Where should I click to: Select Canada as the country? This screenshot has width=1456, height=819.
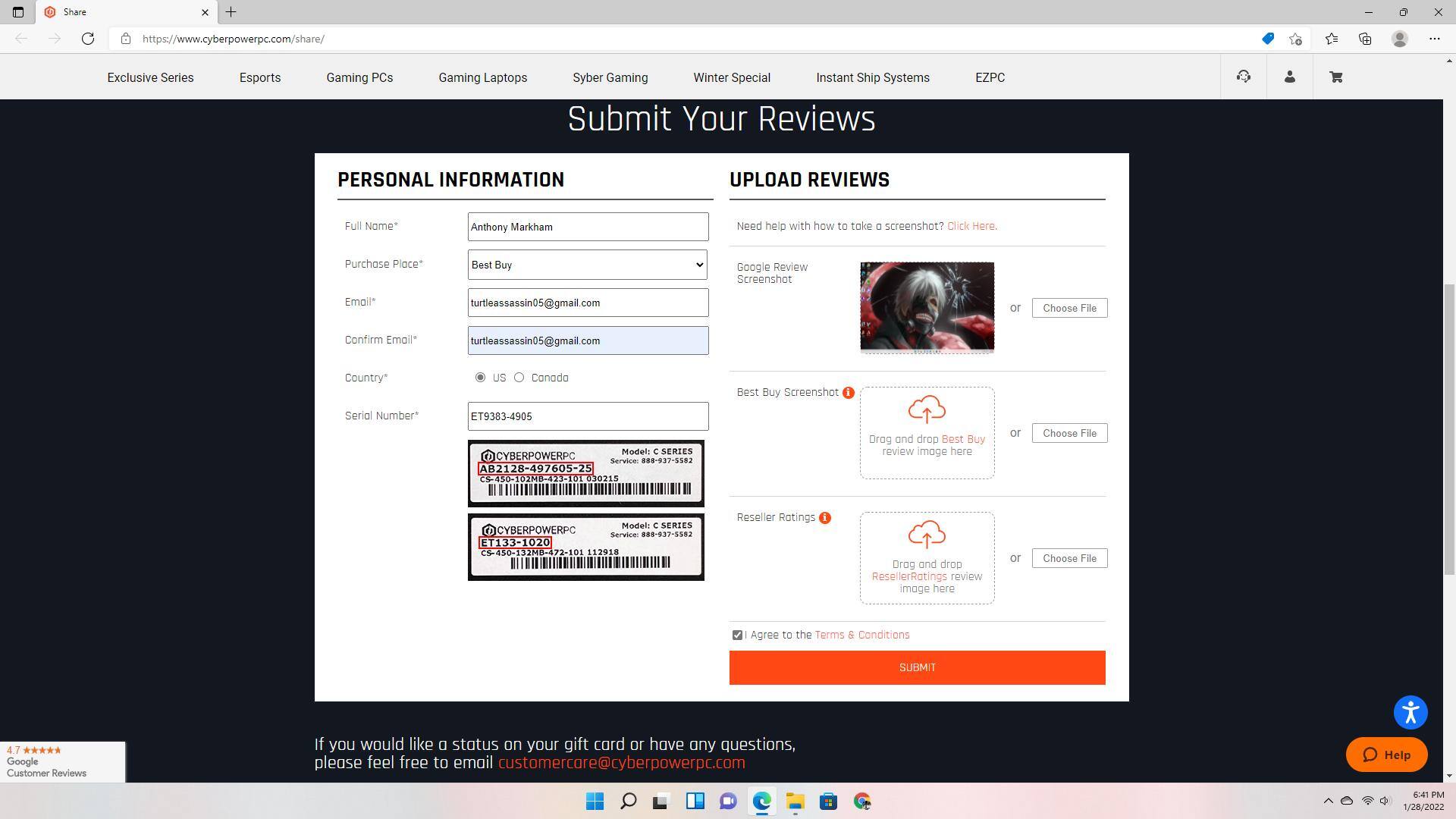pyautogui.click(x=519, y=377)
